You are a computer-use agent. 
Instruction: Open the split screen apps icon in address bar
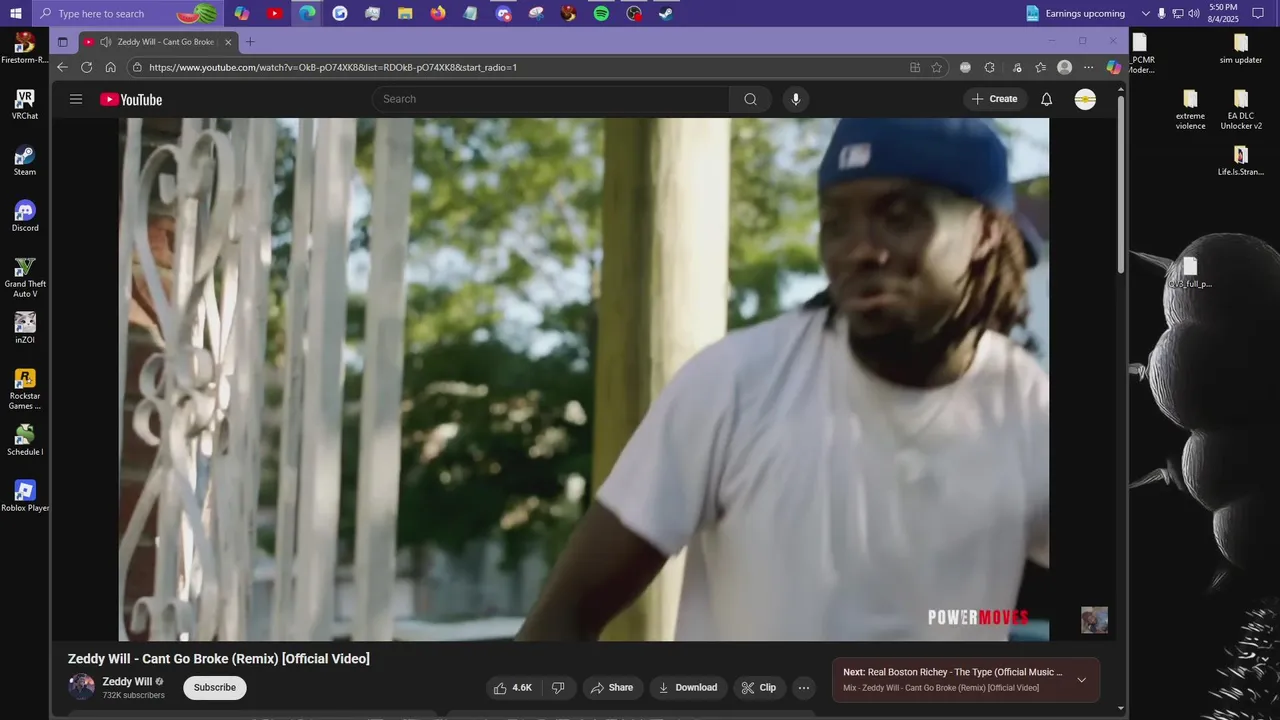pos(915,67)
